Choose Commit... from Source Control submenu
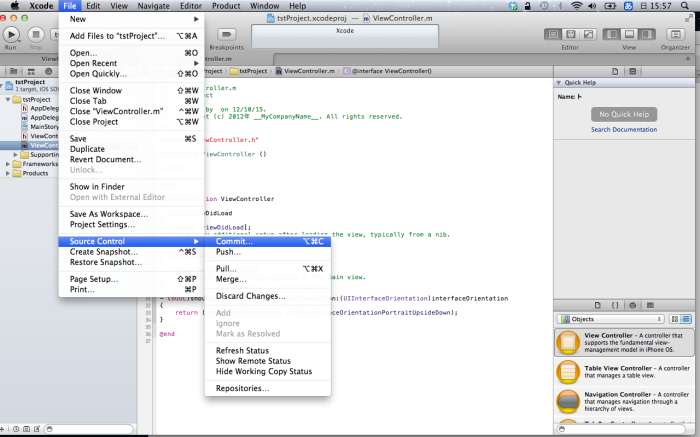Screen dimensions: 700x437 (268, 241)
